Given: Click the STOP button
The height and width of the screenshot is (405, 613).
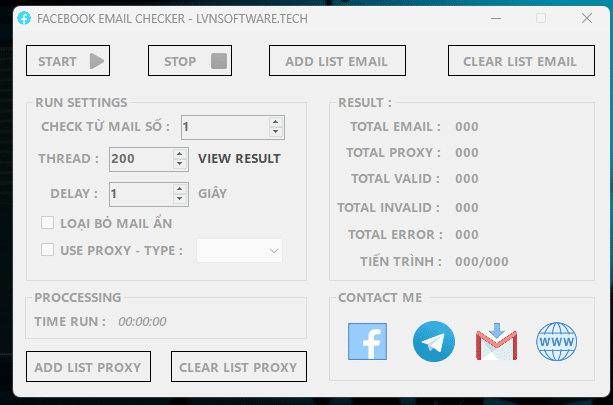Looking at the screenshot, I should point(190,61).
